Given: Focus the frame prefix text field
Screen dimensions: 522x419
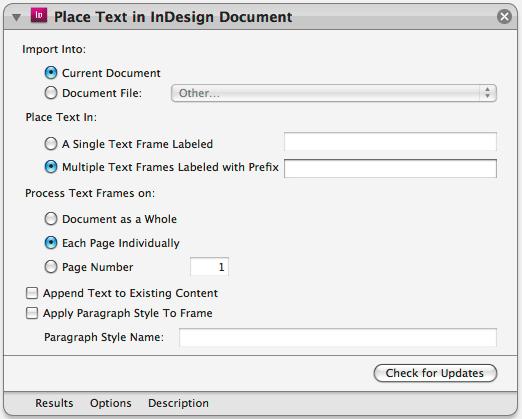Looking at the screenshot, I should click(x=390, y=168).
